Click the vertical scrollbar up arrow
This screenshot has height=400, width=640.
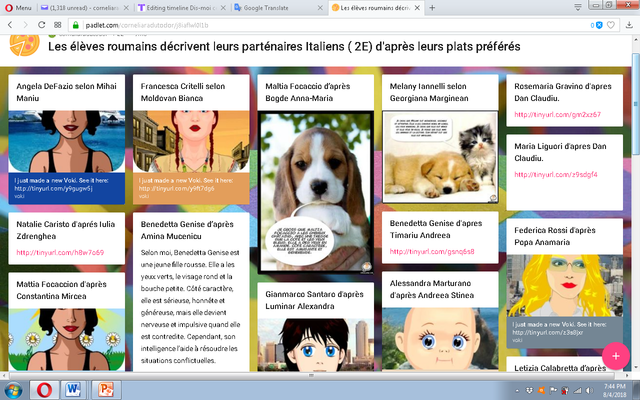(x=636, y=40)
